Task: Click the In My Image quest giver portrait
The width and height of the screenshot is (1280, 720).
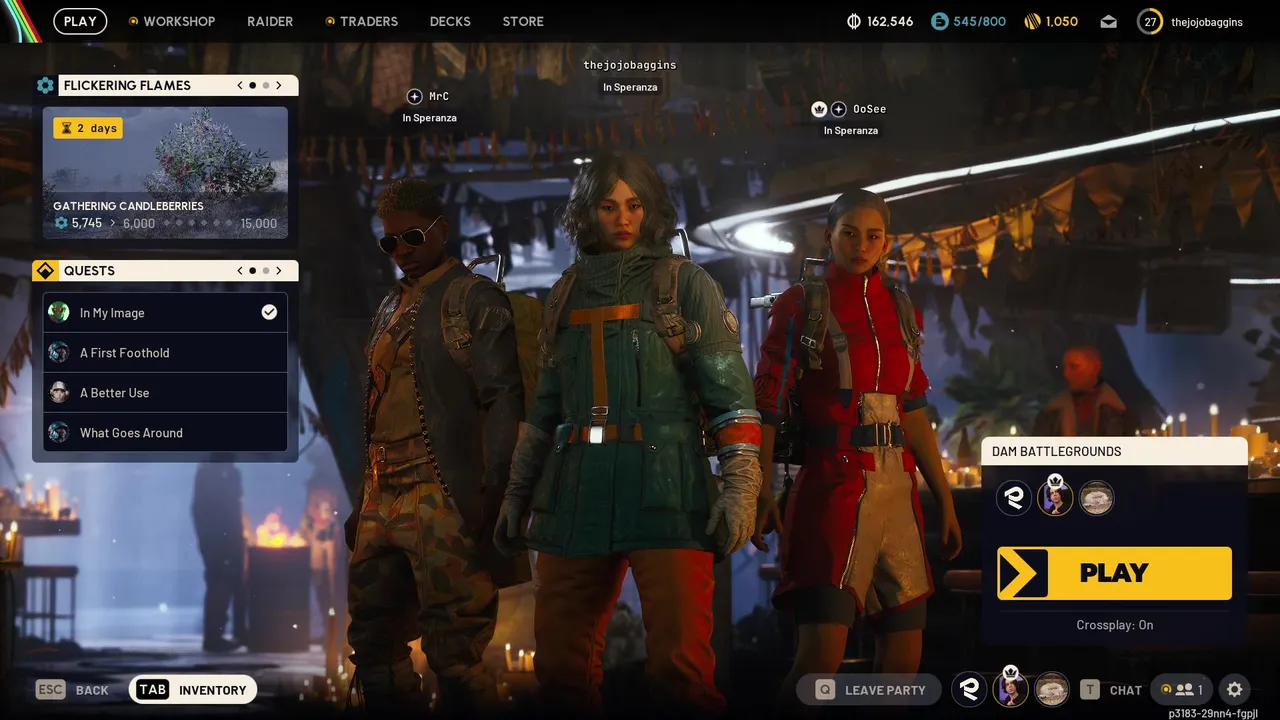Action: [59, 312]
